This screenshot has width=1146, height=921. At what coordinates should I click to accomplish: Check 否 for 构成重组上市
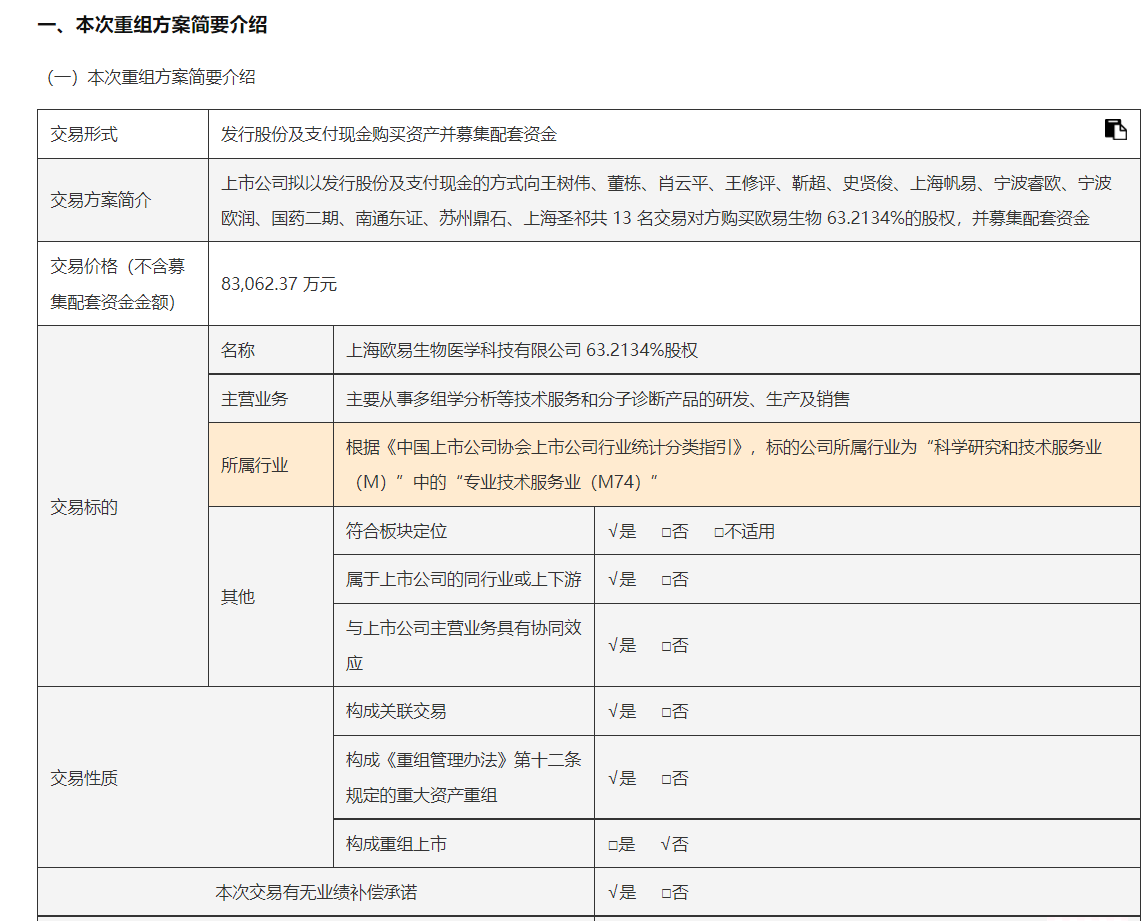pyautogui.click(x=675, y=844)
